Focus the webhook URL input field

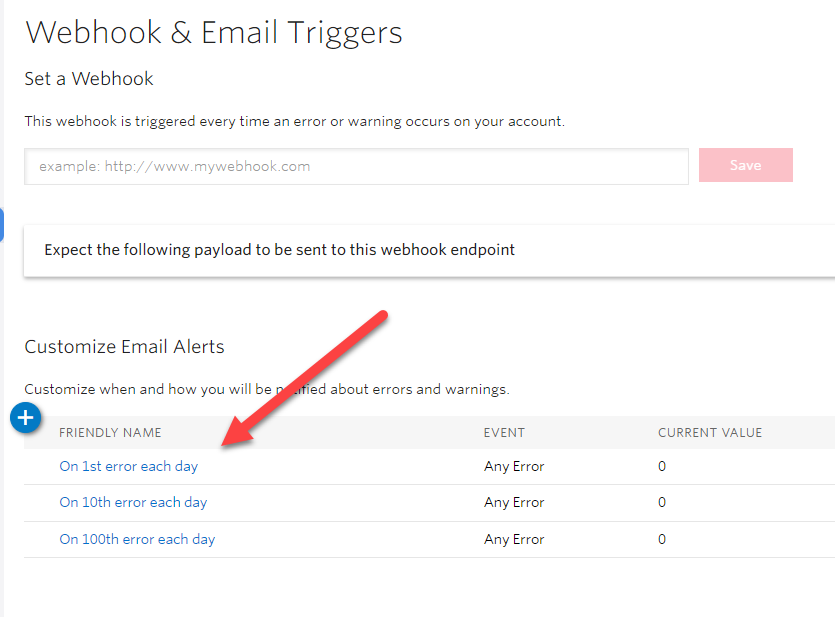pyautogui.click(x=356, y=166)
